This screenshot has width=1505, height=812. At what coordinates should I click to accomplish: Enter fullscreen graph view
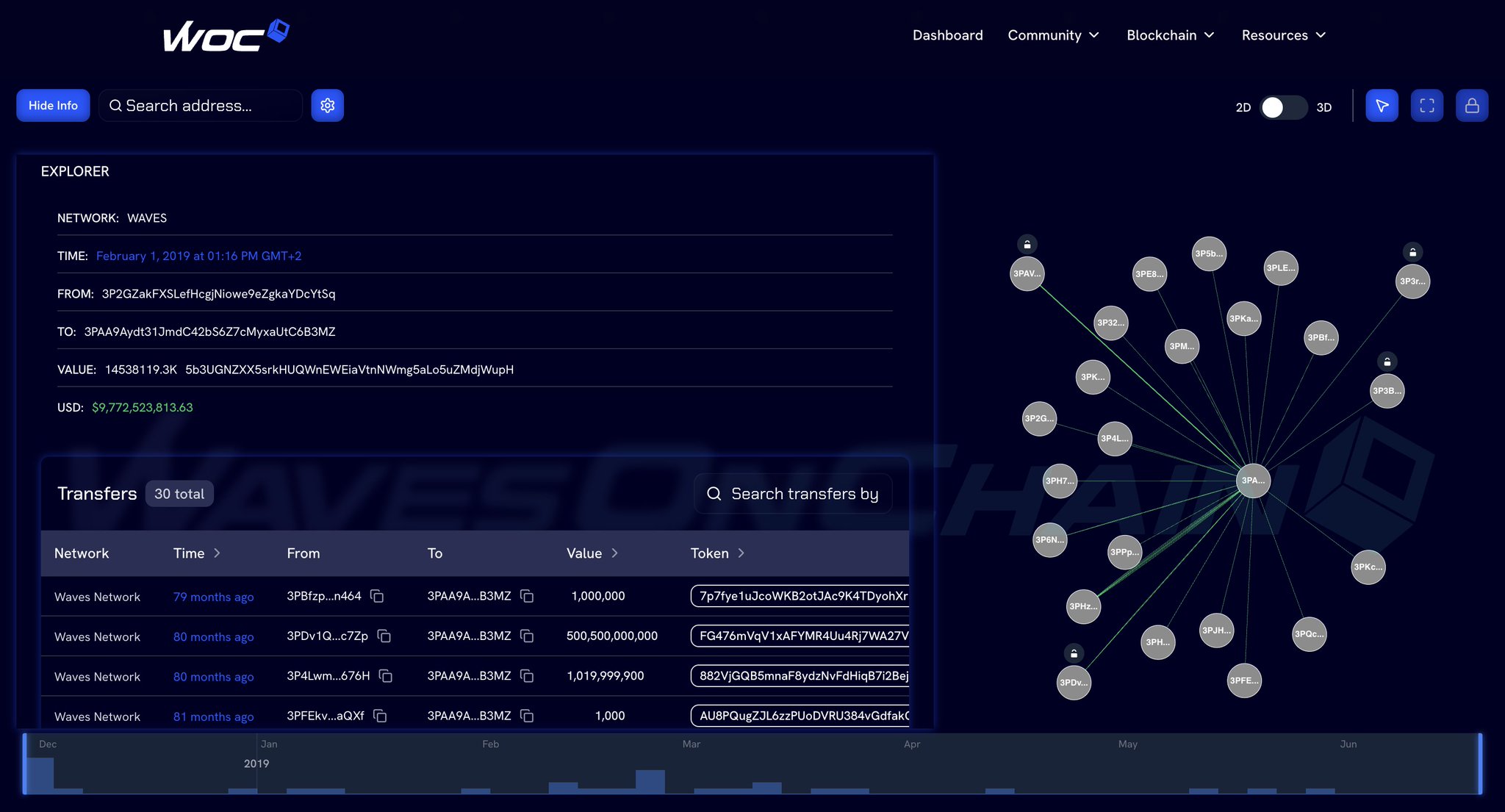pos(1426,106)
